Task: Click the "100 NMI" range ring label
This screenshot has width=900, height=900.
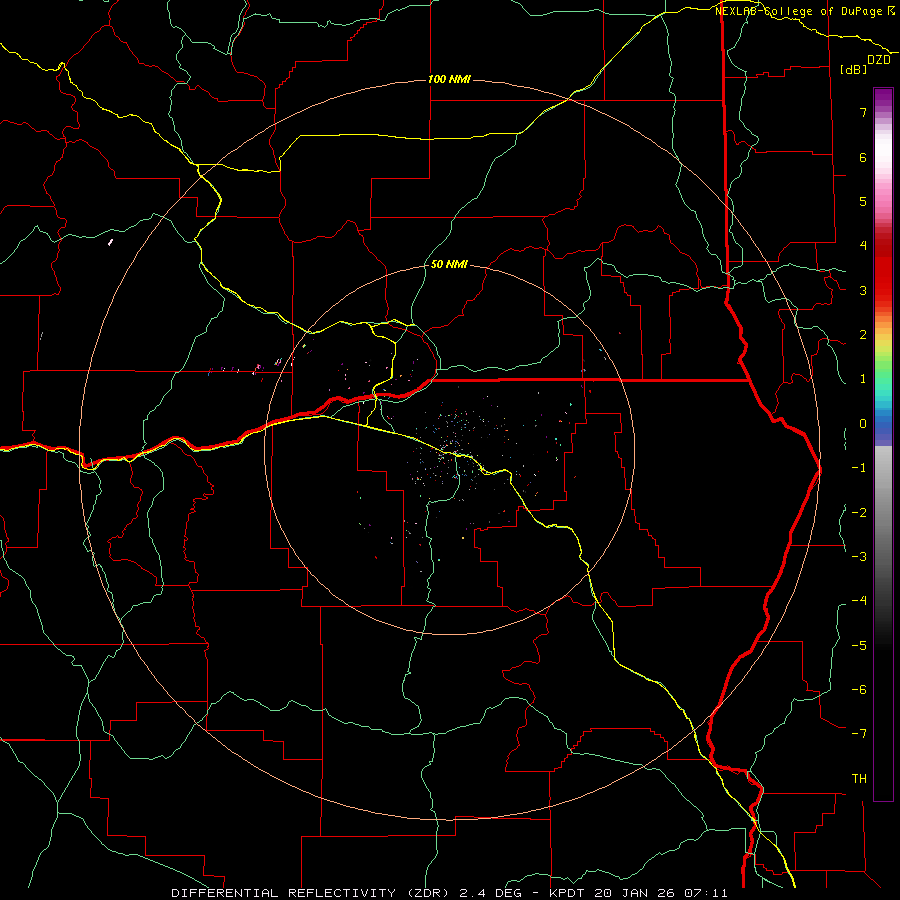Action: click(449, 79)
